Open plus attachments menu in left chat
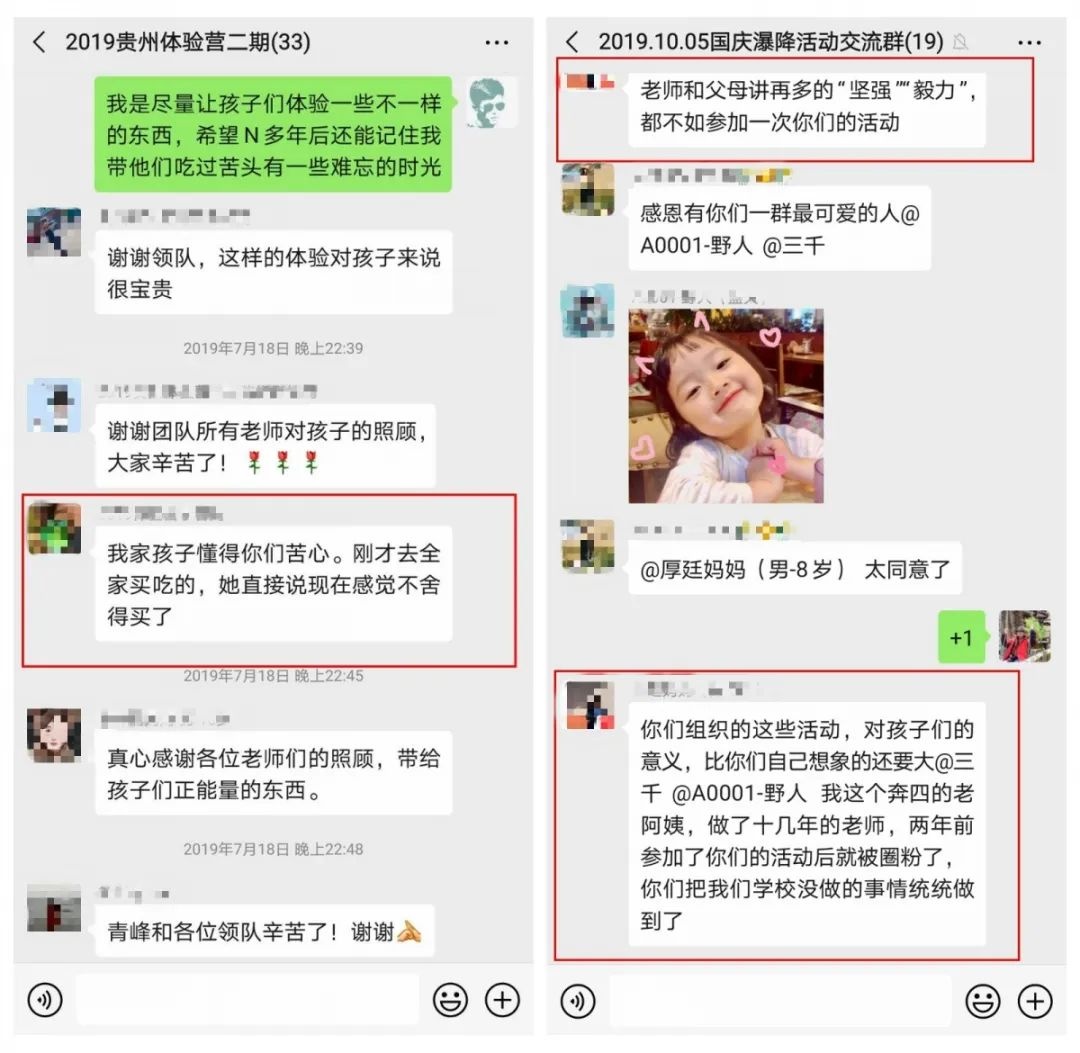The width and height of the screenshot is (1080, 1053). (x=502, y=999)
